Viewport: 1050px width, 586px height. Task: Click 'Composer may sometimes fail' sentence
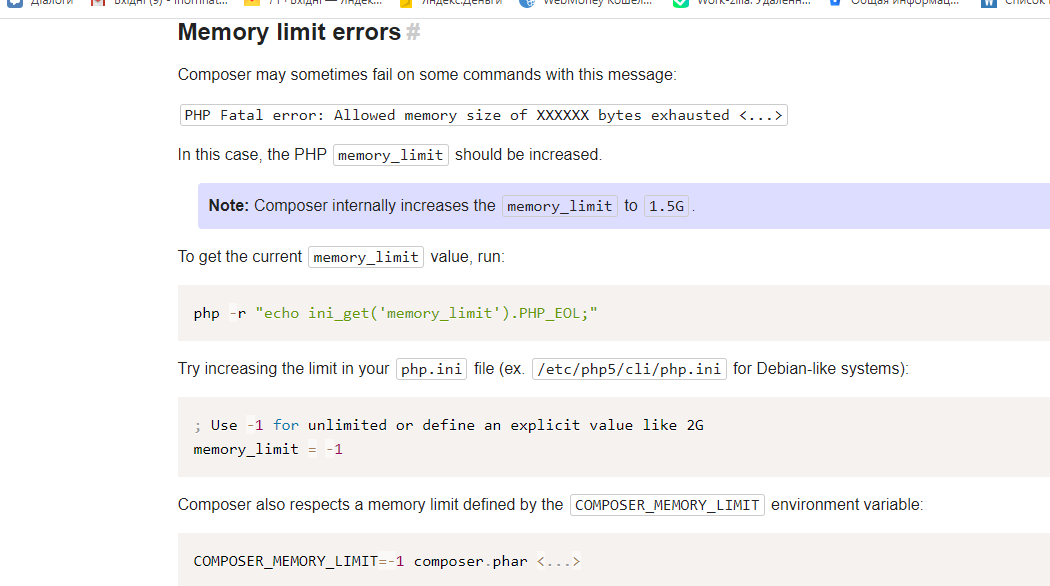427,74
